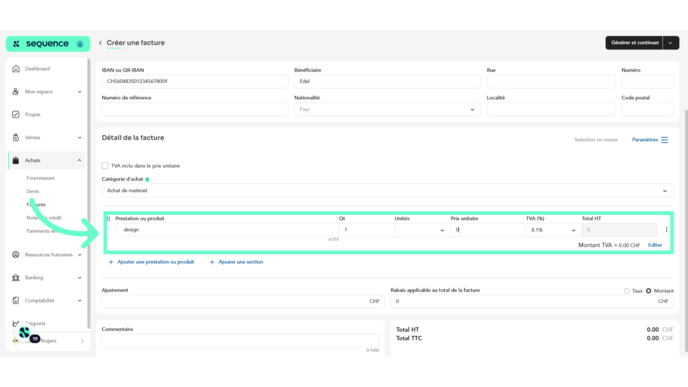Click the Achats shopping bag icon
The image size is (688, 387).
click(16, 160)
